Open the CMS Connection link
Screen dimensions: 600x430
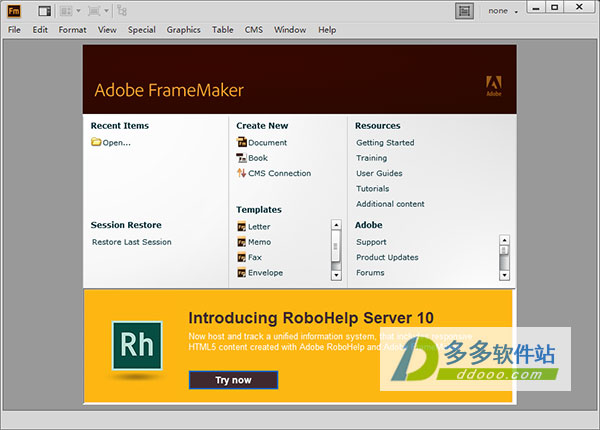point(279,173)
